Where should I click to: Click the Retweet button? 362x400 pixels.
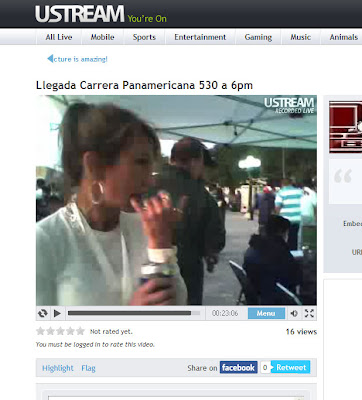tap(291, 367)
